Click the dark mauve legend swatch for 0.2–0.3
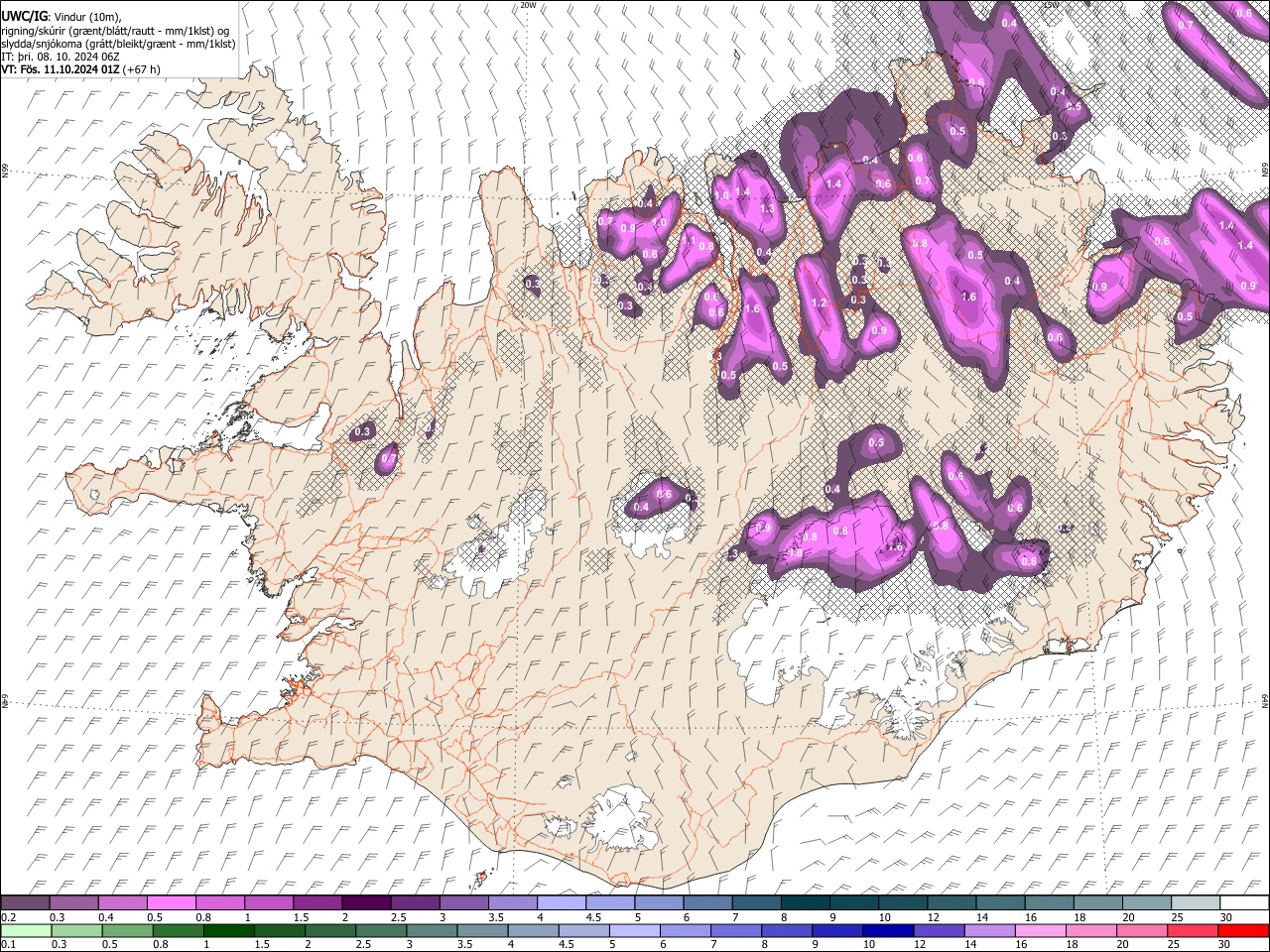The height and width of the screenshot is (952, 1270). [x=25, y=902]
